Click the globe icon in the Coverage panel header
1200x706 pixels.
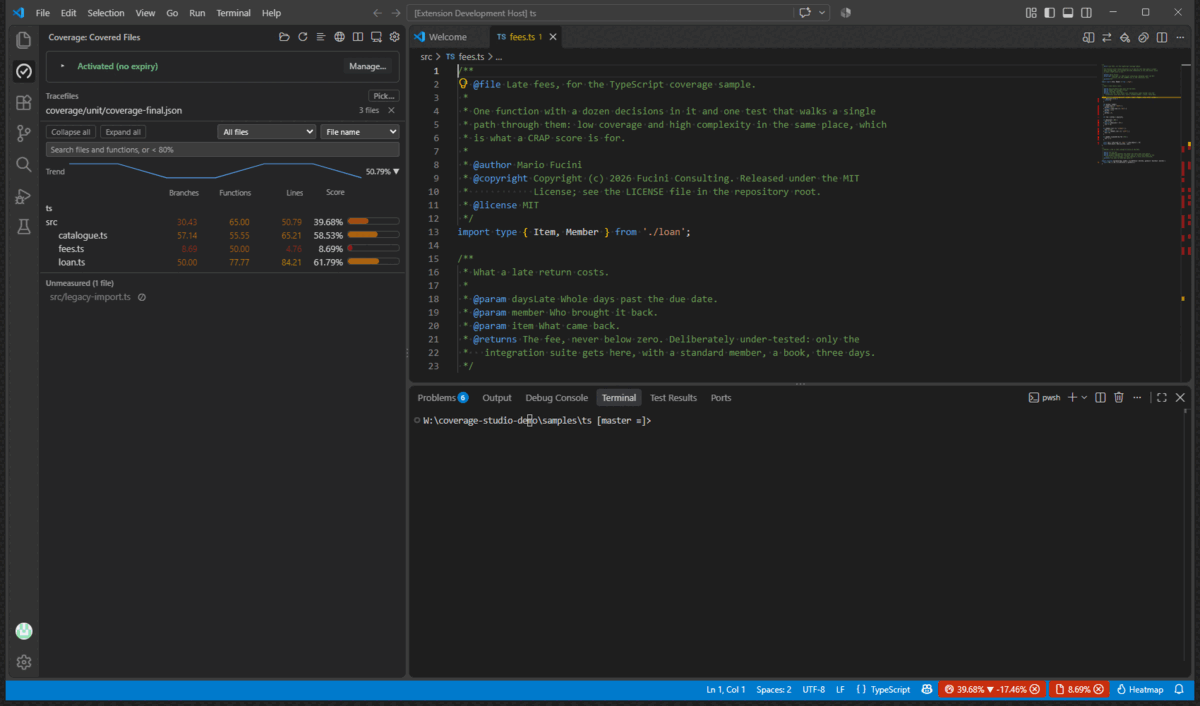pyautogui.click(x=340, y=37)
